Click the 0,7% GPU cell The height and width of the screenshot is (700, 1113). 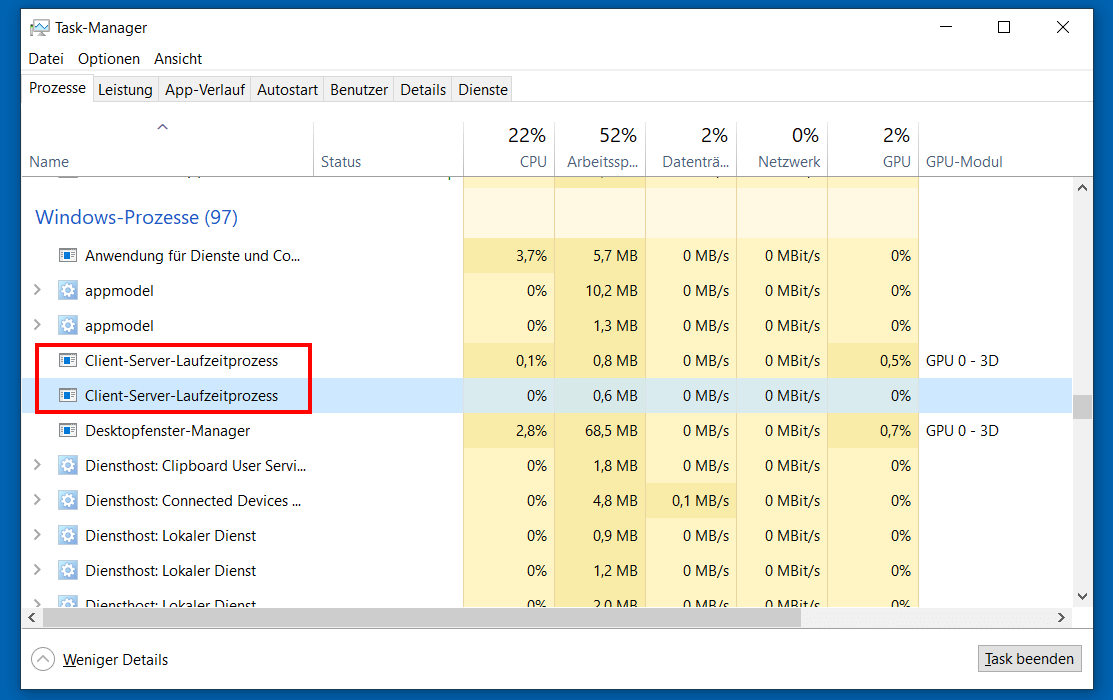coord(873,431)
